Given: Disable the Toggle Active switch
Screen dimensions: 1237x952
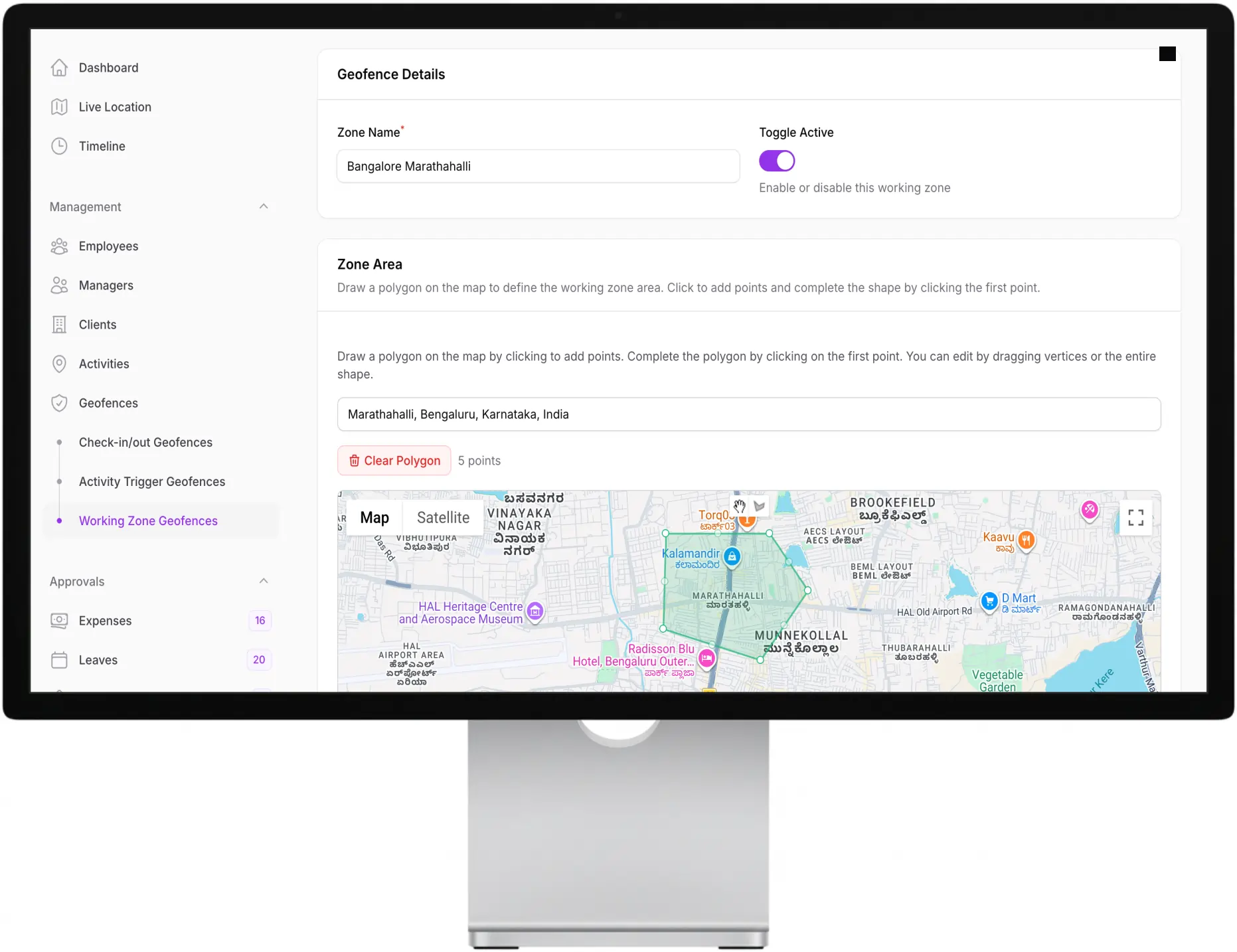Looking at the screenshot, I should [x=777, y=161].
